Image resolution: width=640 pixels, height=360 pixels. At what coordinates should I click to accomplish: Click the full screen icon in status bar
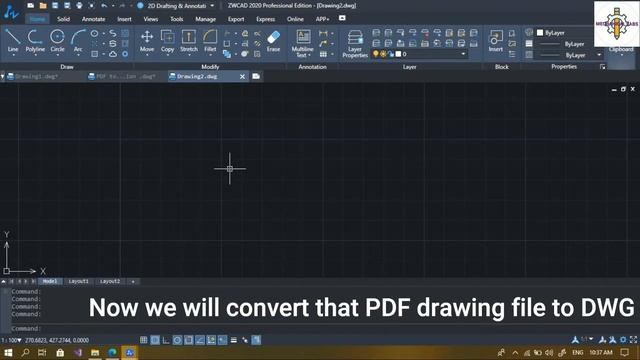pyautogui.click(x=633, y=340)
